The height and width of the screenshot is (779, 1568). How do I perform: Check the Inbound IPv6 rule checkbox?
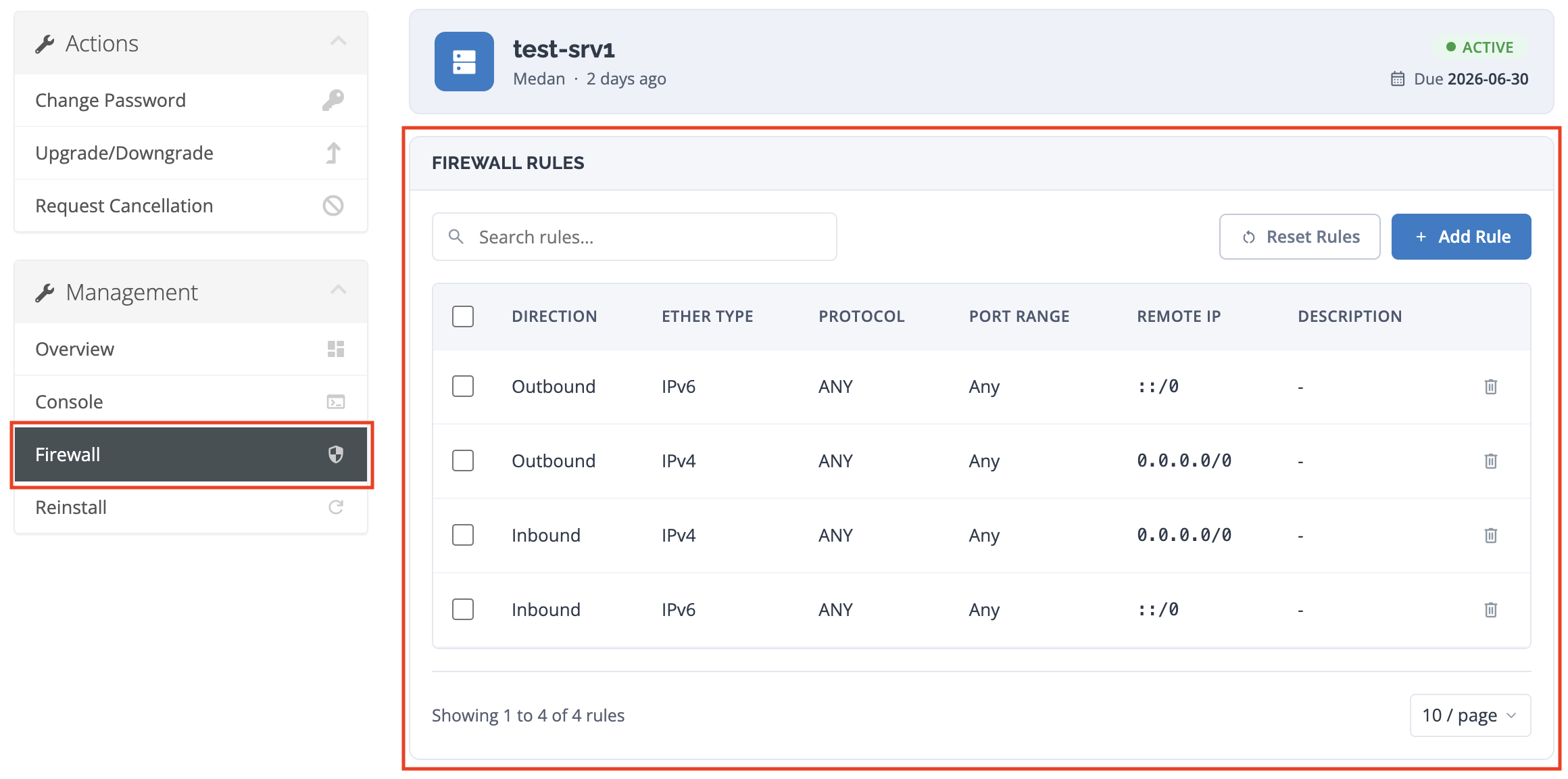pos(463,610)
